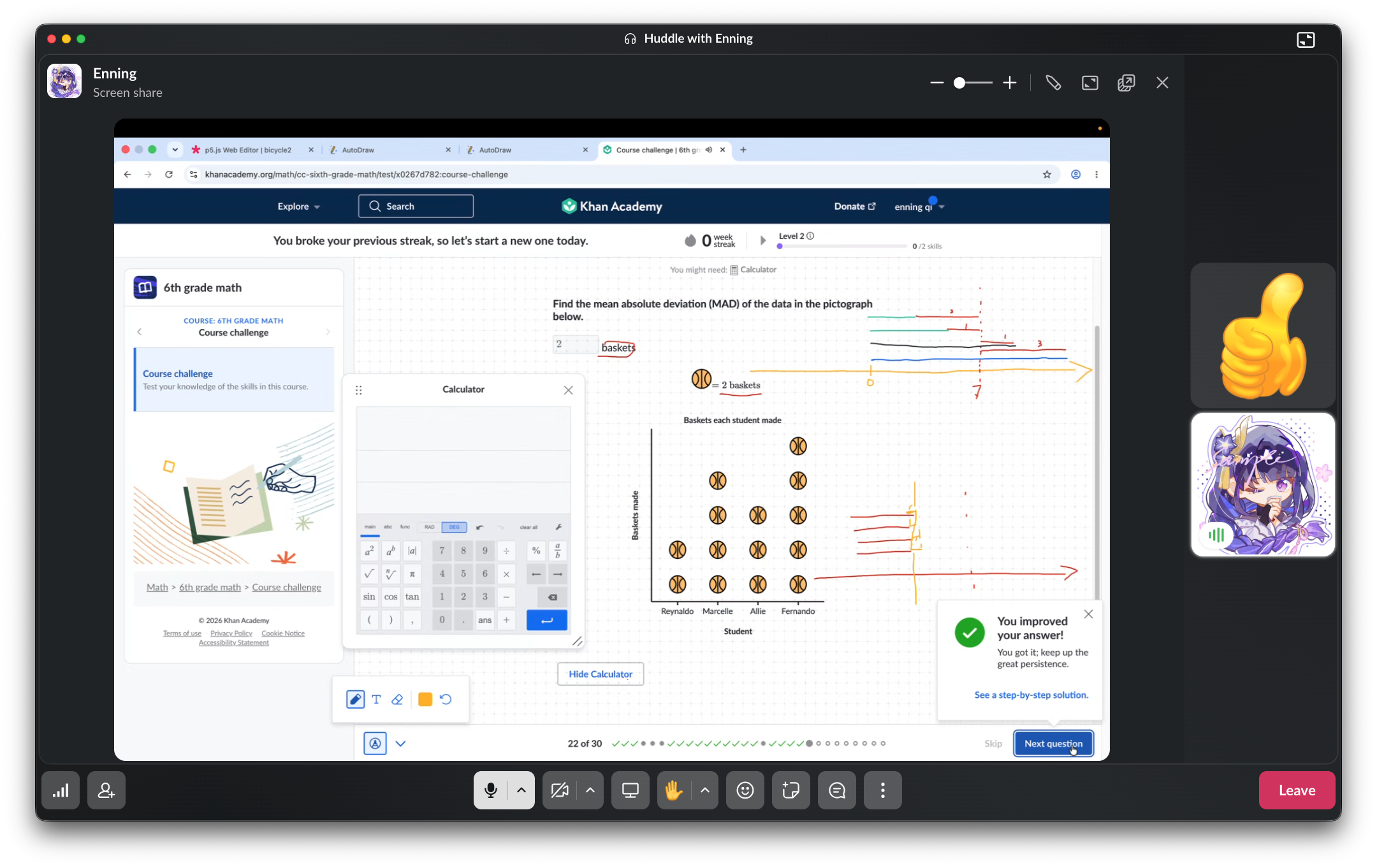This screenshot has width=1377, height=868.
Task: Open the huddle notes canvas icon
Action: 791,790
